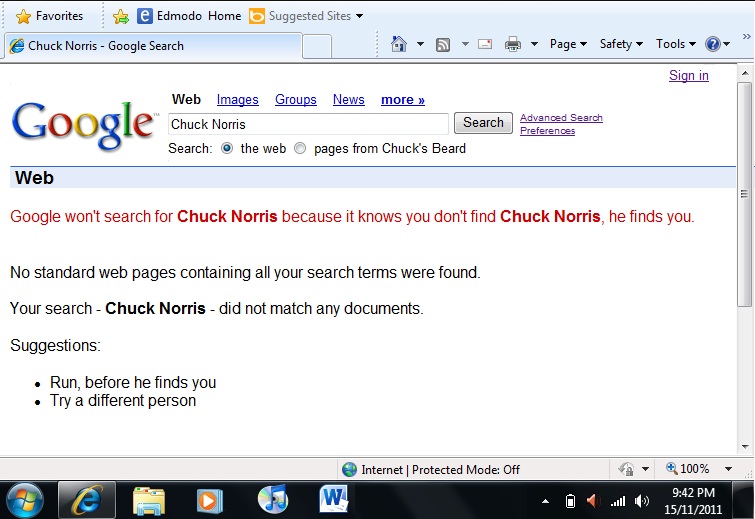Open the Safety dropdown menu
This screenshot has width=755, height=519.
coord(621,44)
